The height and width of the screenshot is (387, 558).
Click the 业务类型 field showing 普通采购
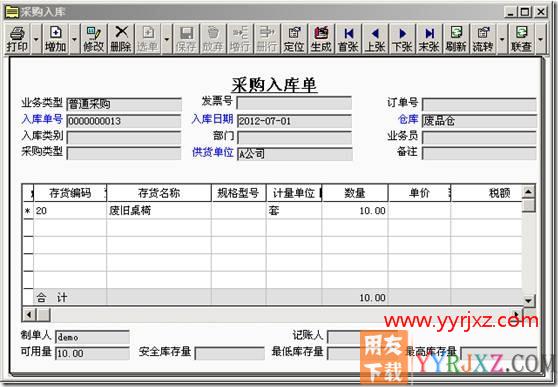[124, 104]
